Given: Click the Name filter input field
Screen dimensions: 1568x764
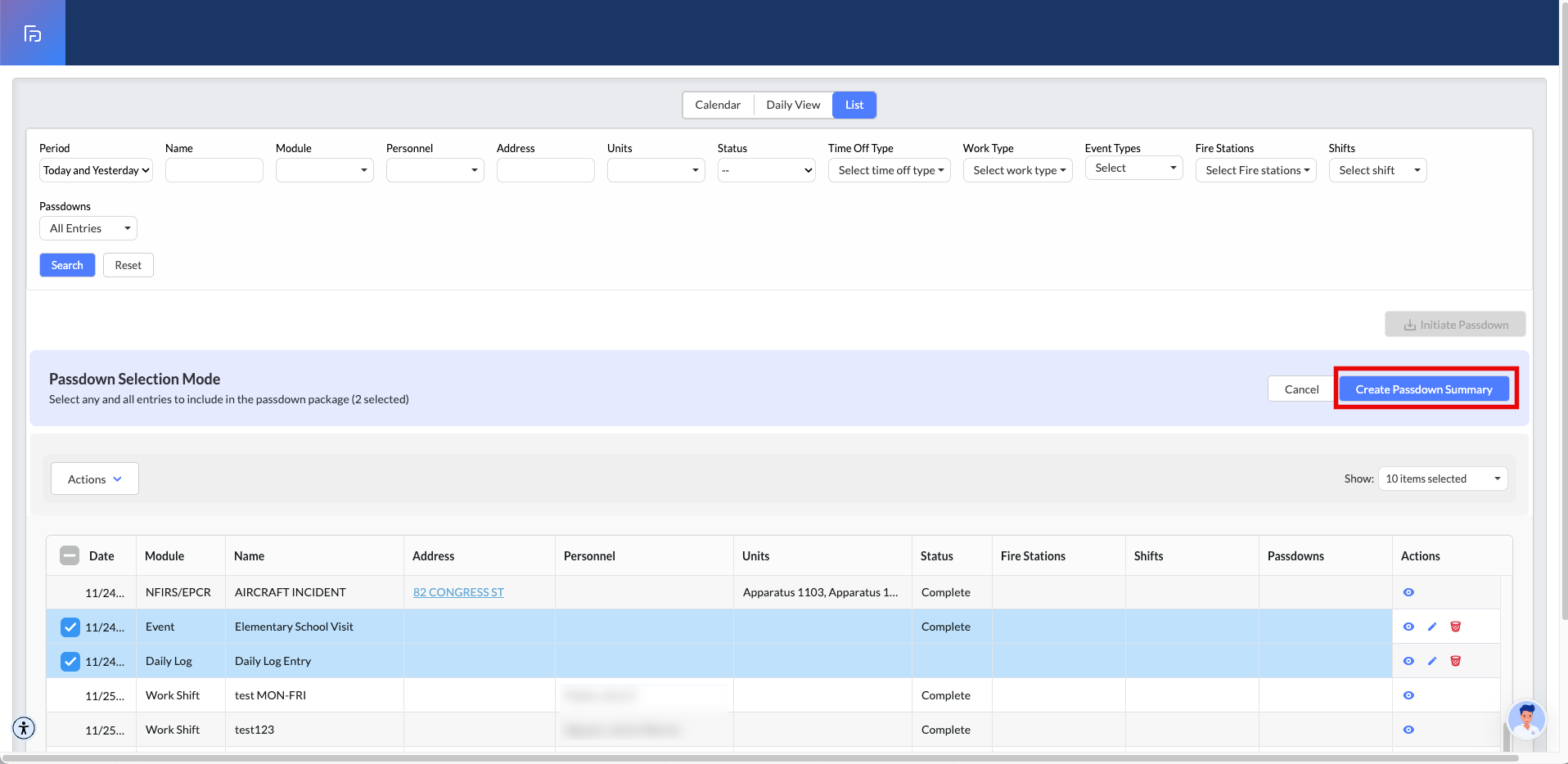Looking at the screenshot, I should [x=214, y=170].
